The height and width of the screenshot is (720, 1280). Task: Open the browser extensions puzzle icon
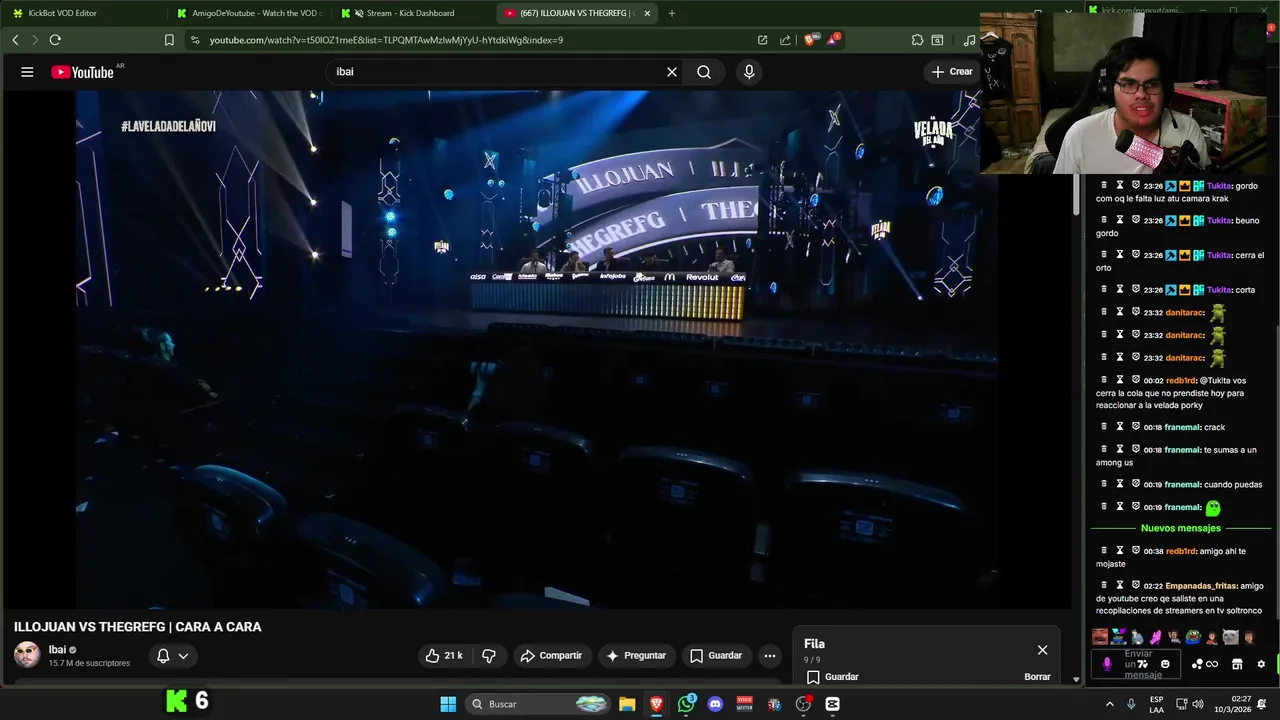(917, 40)
